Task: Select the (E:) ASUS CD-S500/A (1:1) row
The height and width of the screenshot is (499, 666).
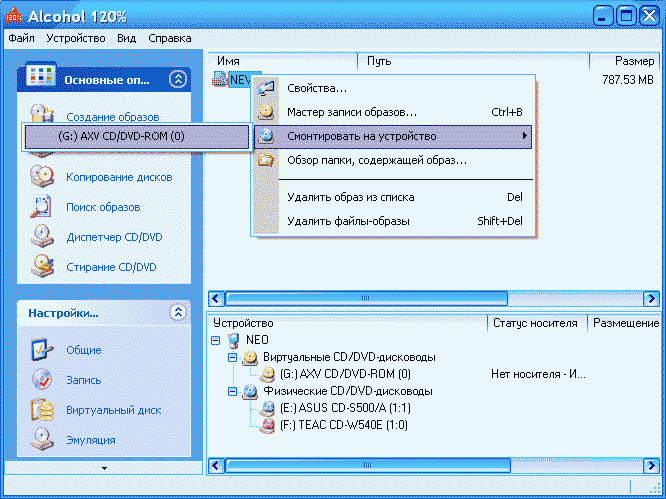Action: (x=345, y=408)
